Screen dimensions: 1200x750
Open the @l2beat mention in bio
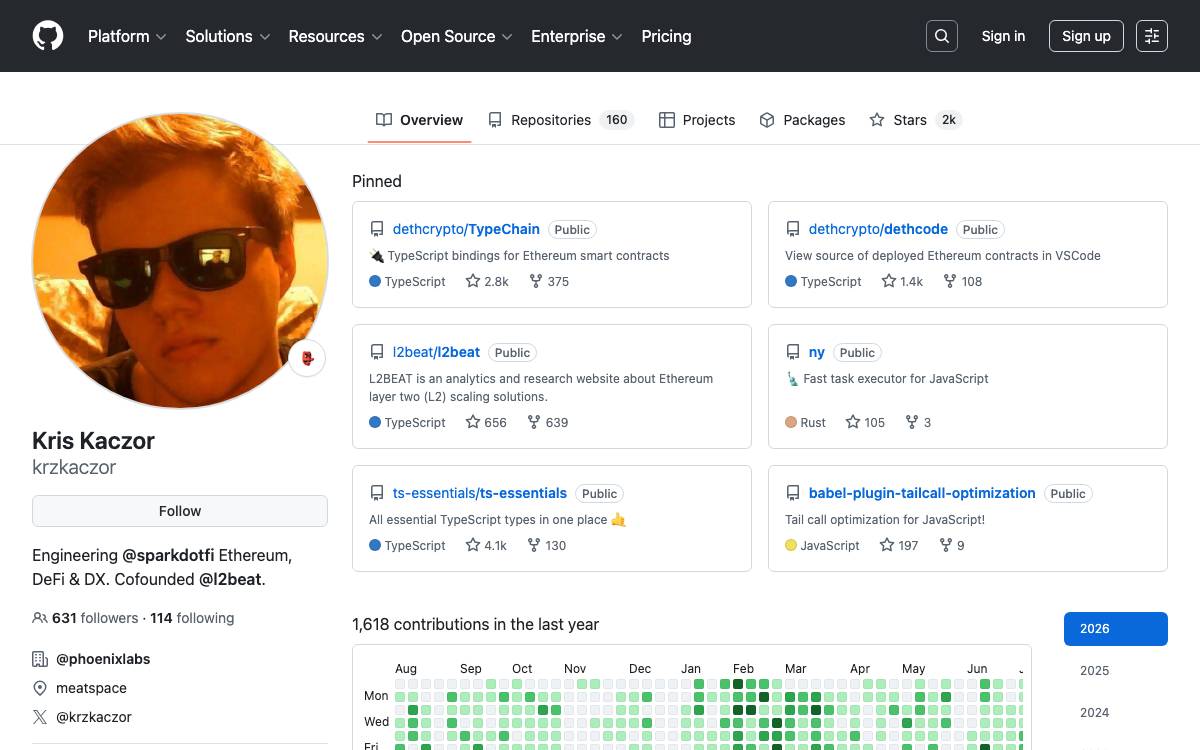230,579
